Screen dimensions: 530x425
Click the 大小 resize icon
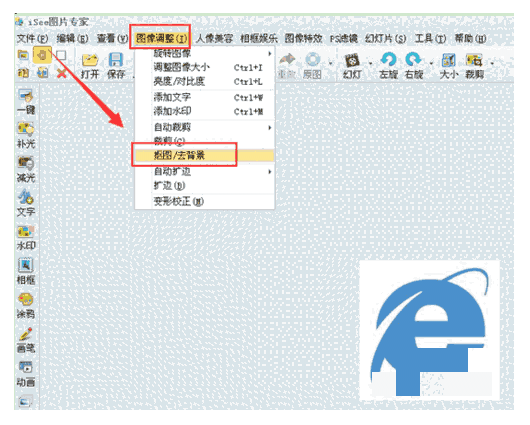[449, 60]
